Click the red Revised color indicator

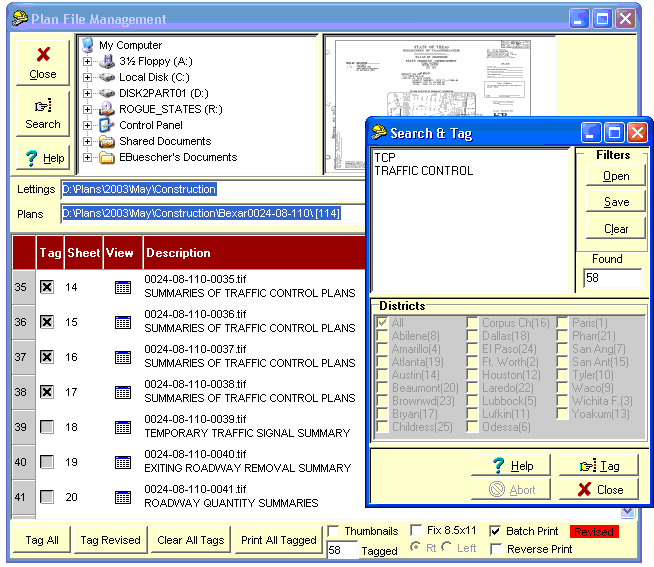point(594,532)
